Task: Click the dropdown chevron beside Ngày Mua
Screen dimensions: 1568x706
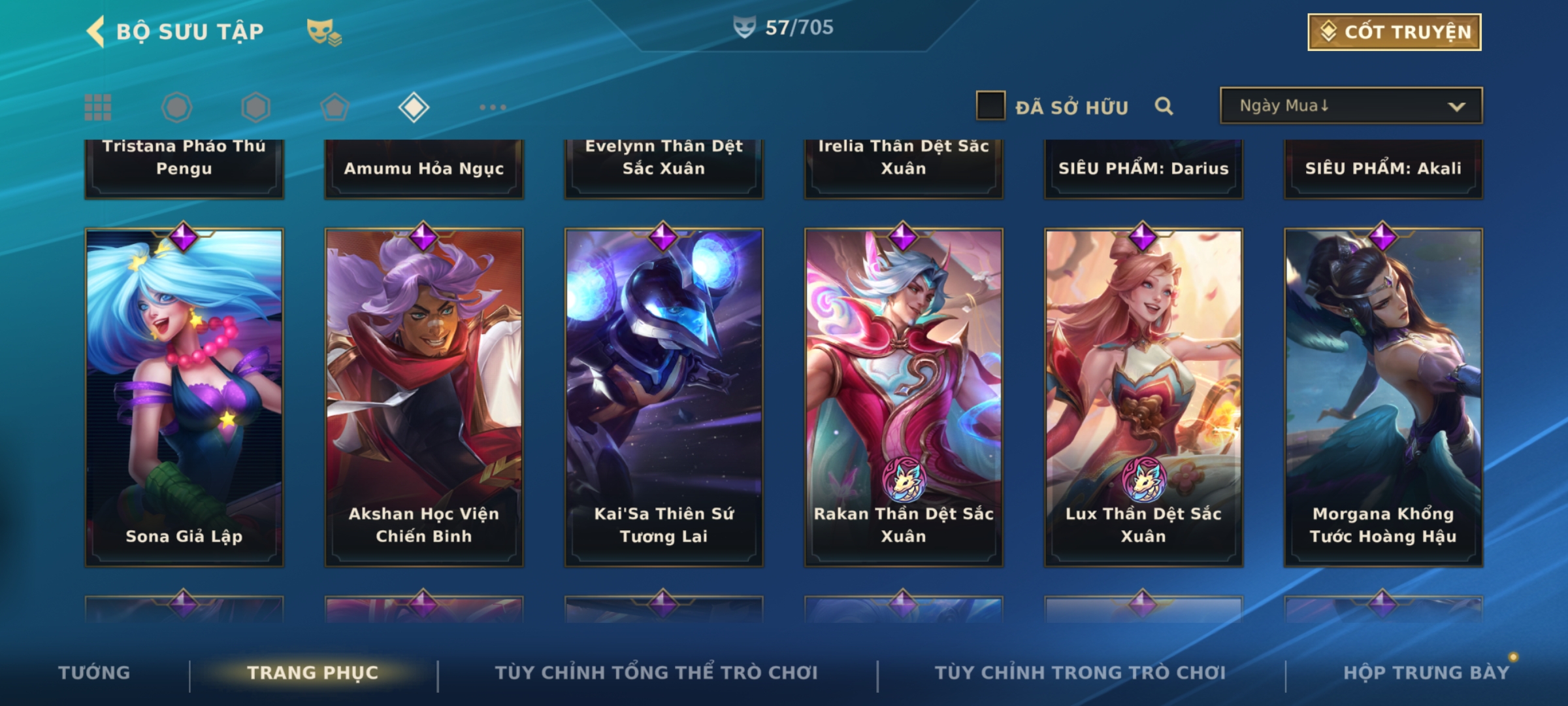Action: click(x=1456, y=107)
